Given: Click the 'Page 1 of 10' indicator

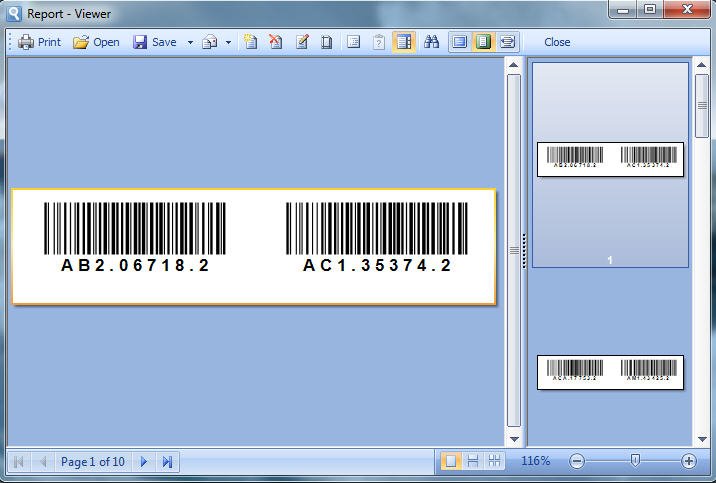Looking at the screenshot, I should [x=93, y=462].
